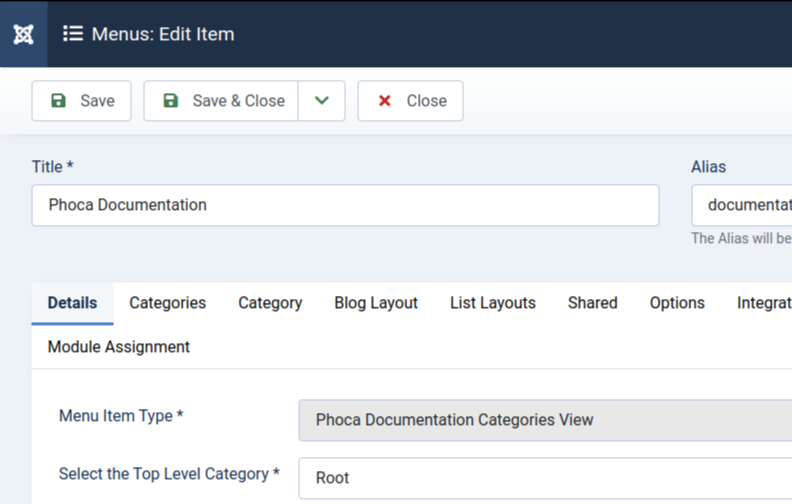
Task: Click the Save button
Action: pos(82,101)
